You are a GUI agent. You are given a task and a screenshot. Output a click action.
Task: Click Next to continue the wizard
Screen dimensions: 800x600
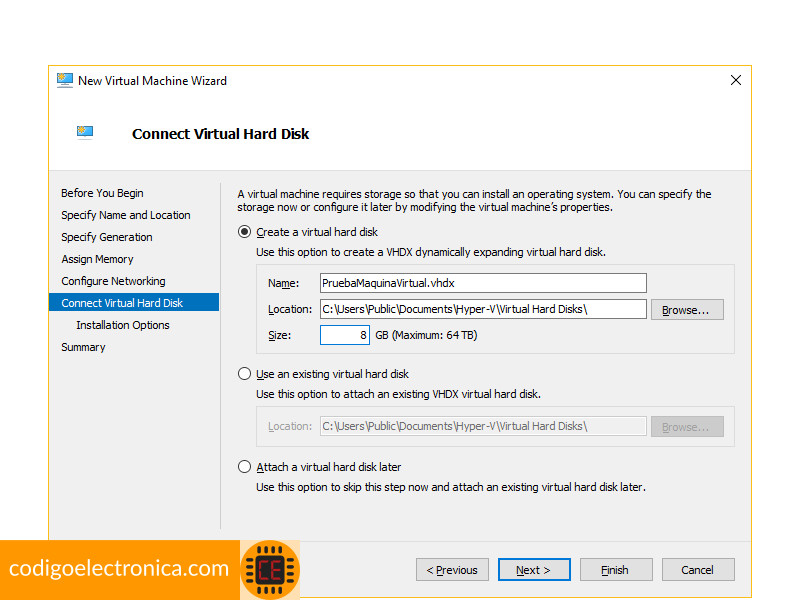tap(534, 570)
